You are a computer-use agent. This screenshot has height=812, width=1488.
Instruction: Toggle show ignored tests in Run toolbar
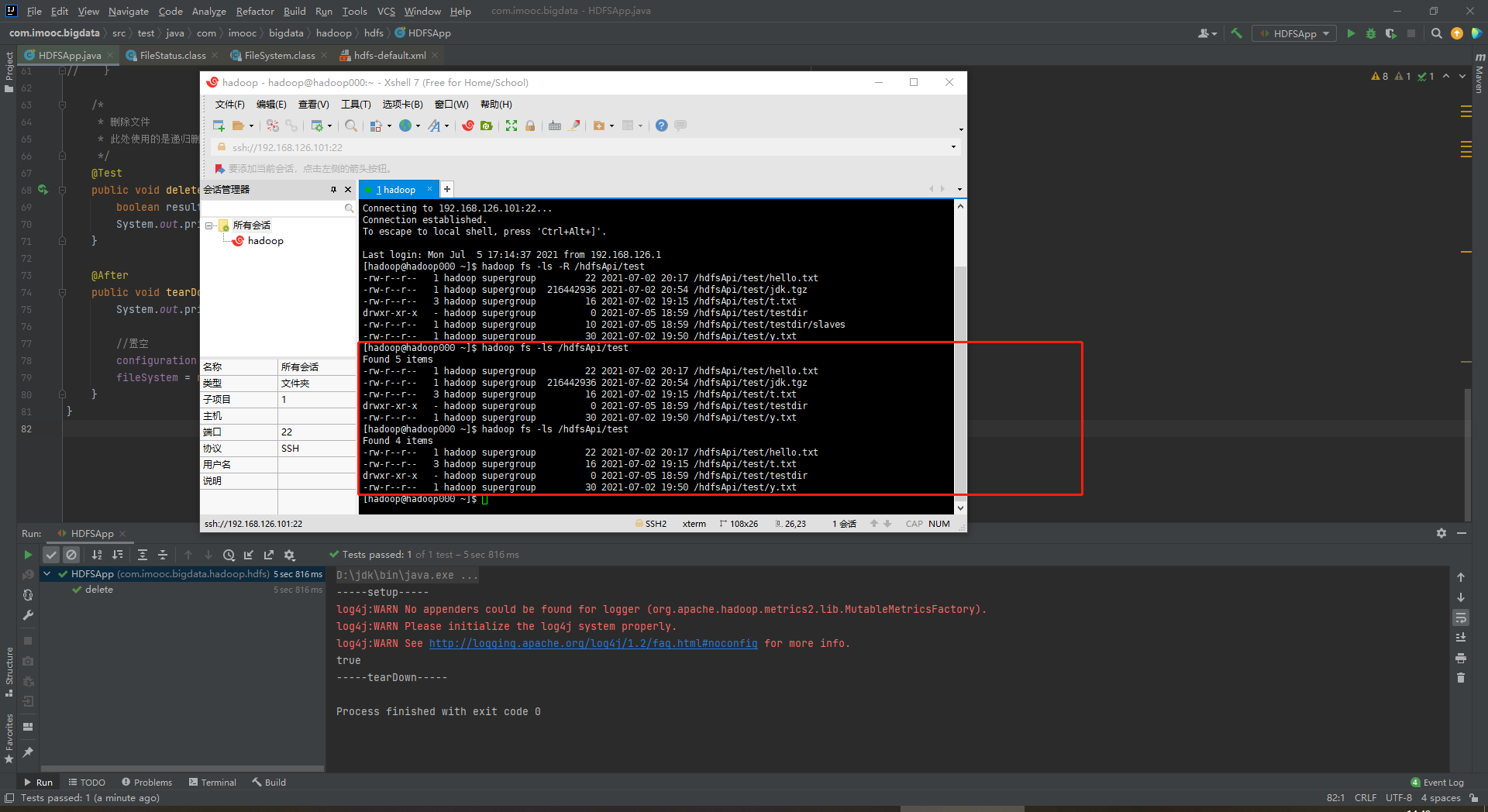point(71,555)
